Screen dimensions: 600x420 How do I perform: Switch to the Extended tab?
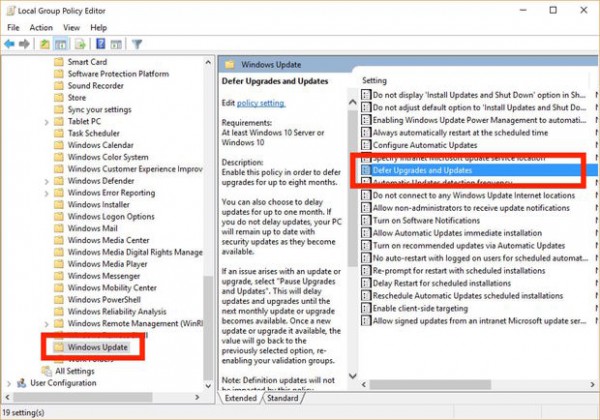coord(241,398)
